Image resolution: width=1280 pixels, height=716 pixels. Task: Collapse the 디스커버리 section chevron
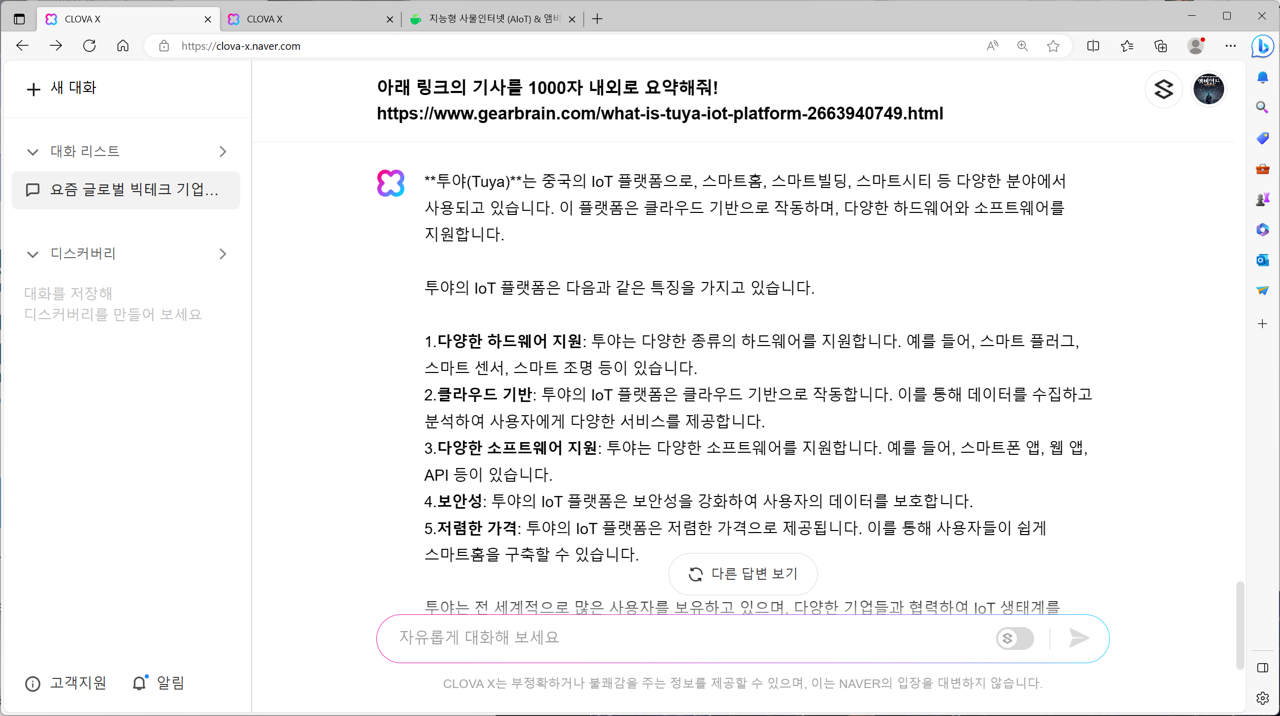coord(33,254)
